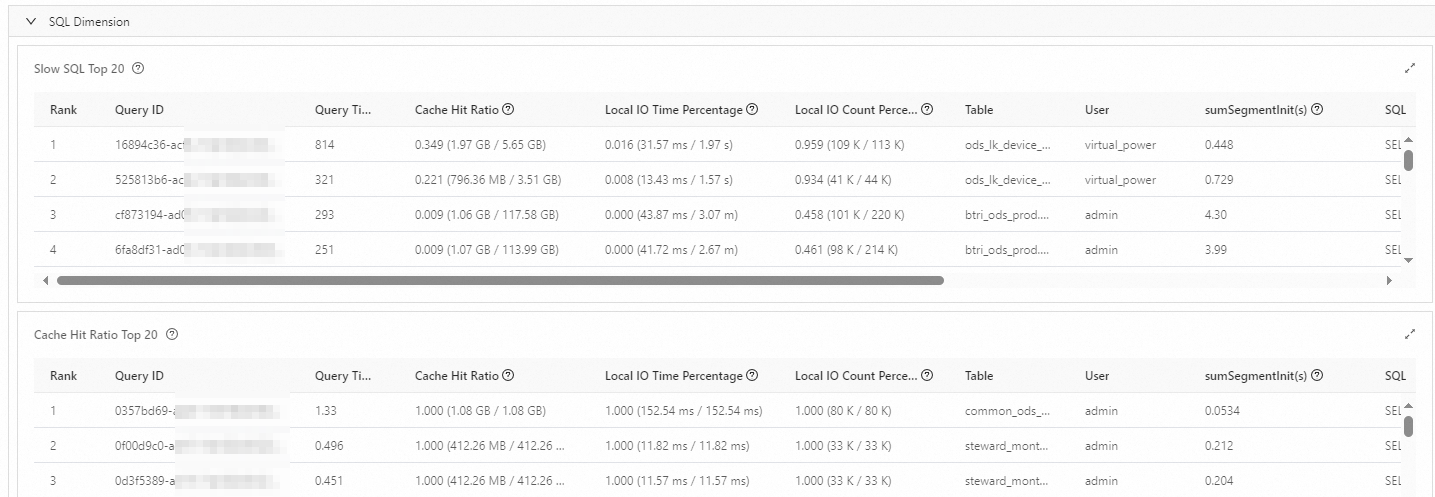Image resolution: width=1435 pixels, height=497 pixels.
Task: Click Local IO Time Percentage help icon in Slow SQL table
Action: coord(752,109)
